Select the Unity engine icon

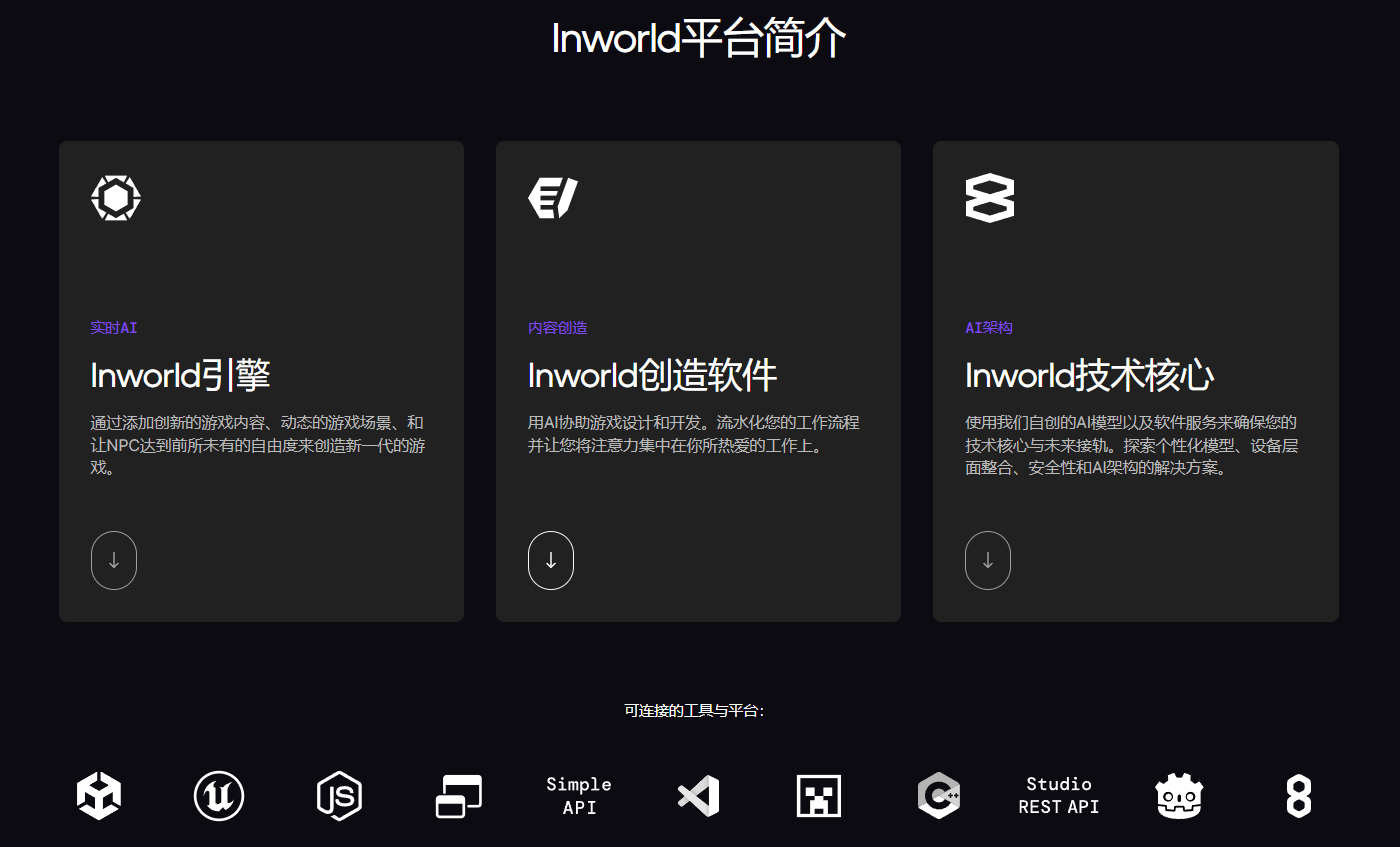[98, 796]
